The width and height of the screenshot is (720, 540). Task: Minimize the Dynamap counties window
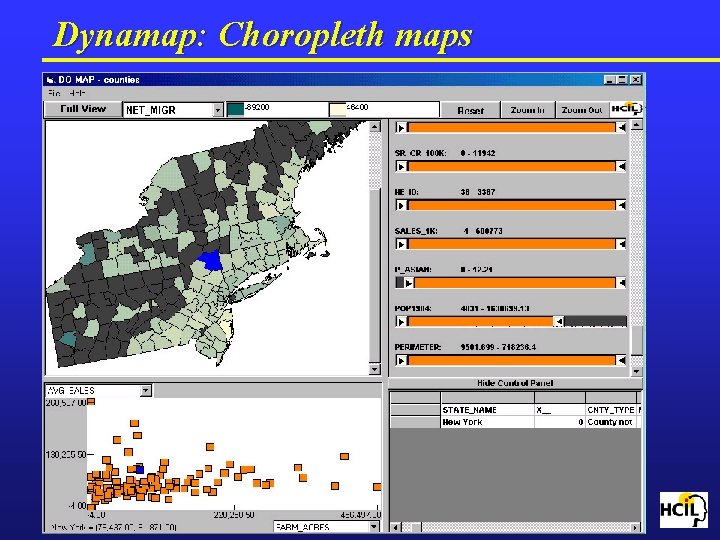tap(609, 80)
